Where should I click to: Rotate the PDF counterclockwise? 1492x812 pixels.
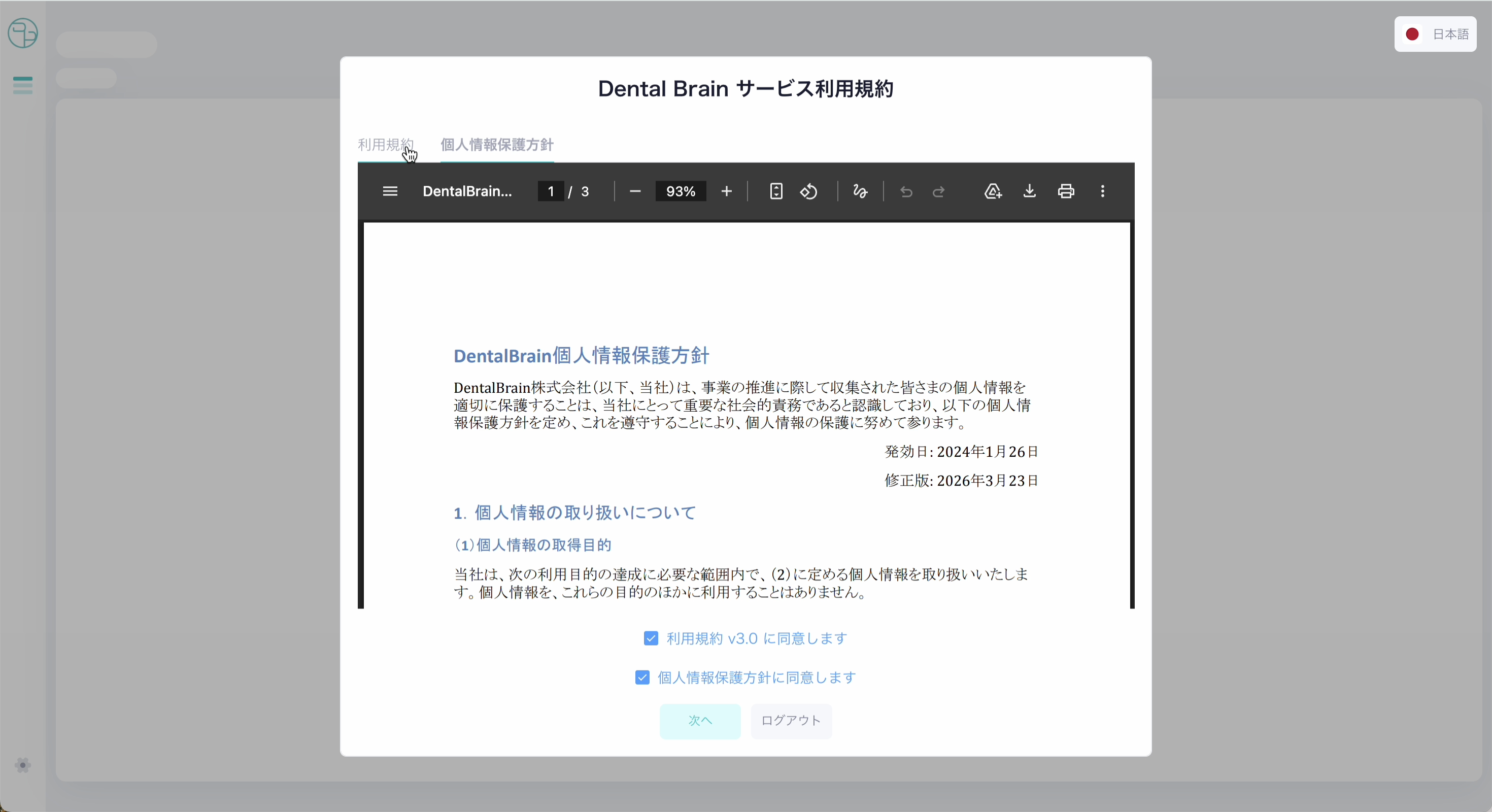(809, 191)
